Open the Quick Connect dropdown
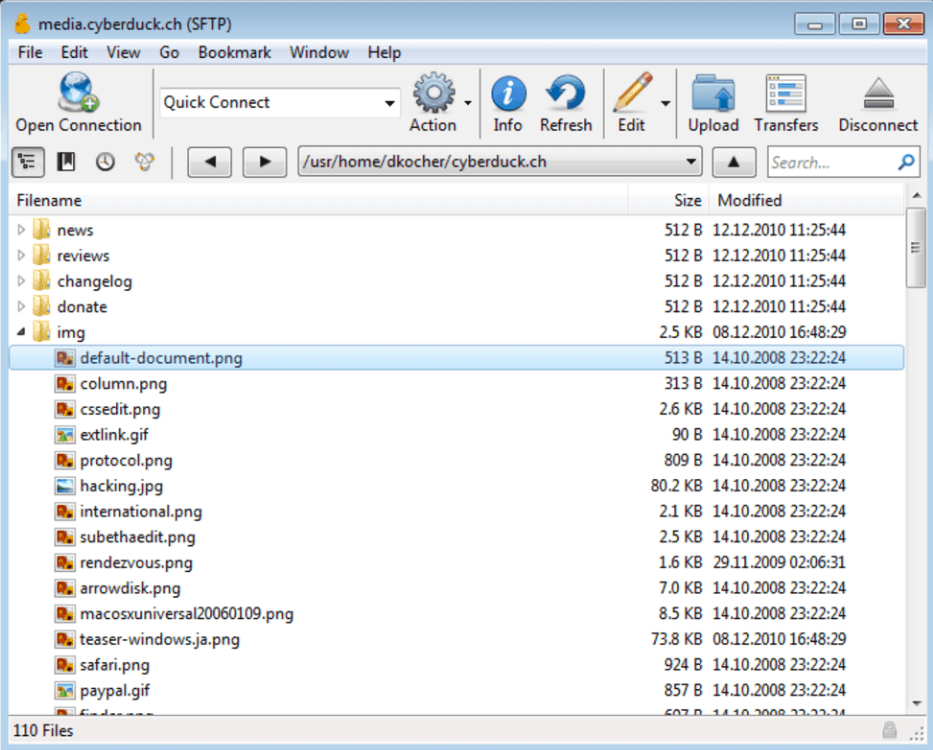This screenshot has height=750, width=933. [390, 103]
